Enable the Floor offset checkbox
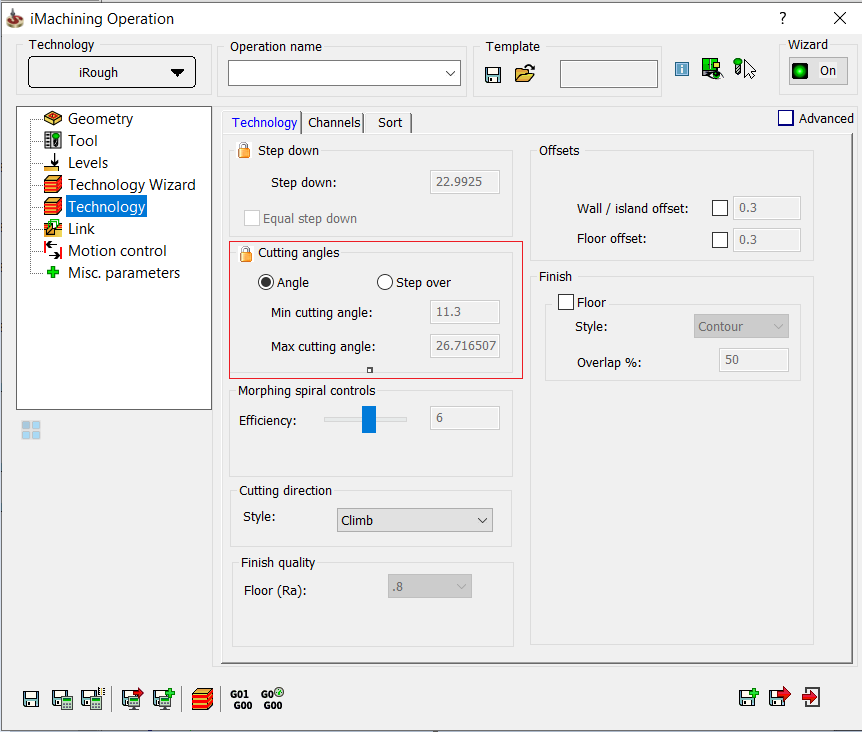This screenshot has width=862, height=732. (720, 240)
